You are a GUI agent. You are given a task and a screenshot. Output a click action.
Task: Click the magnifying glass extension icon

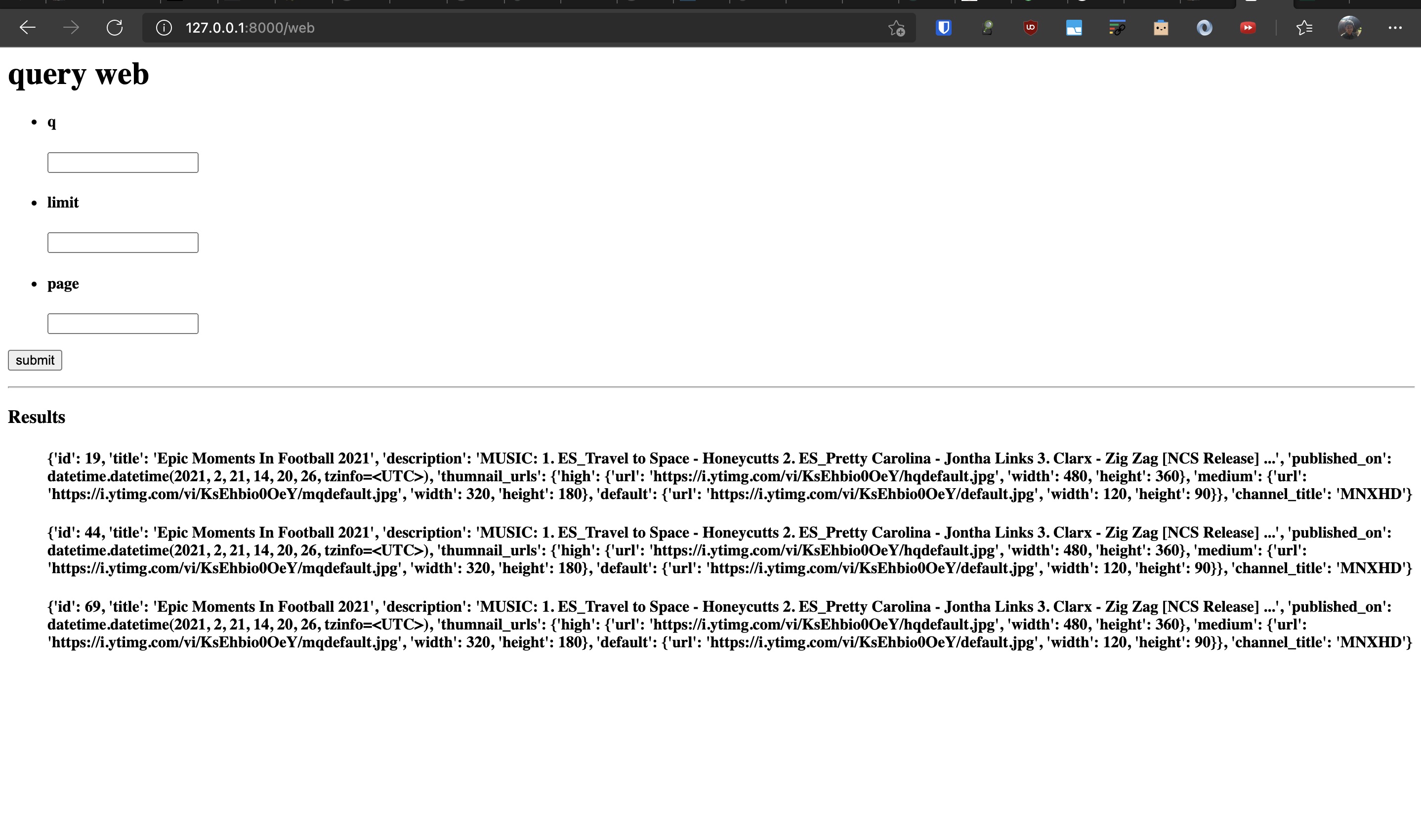[988, 28]
